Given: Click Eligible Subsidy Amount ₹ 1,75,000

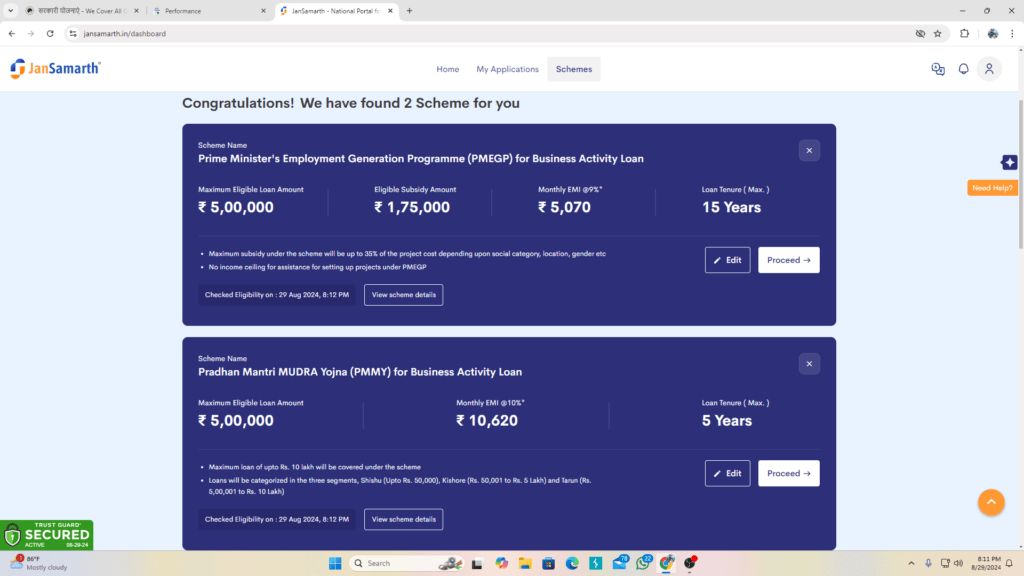Looking at the screenshot, I should [x=412, y=207].
